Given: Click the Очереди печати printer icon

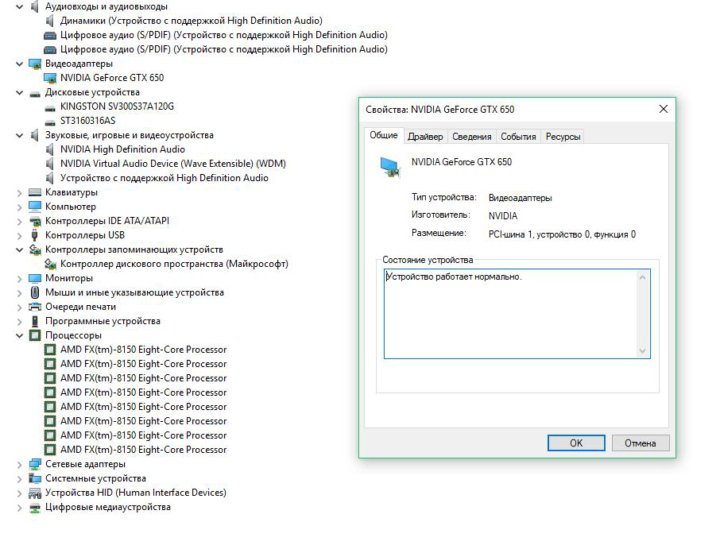Looking at the screenshot, I should click(35, 307).
